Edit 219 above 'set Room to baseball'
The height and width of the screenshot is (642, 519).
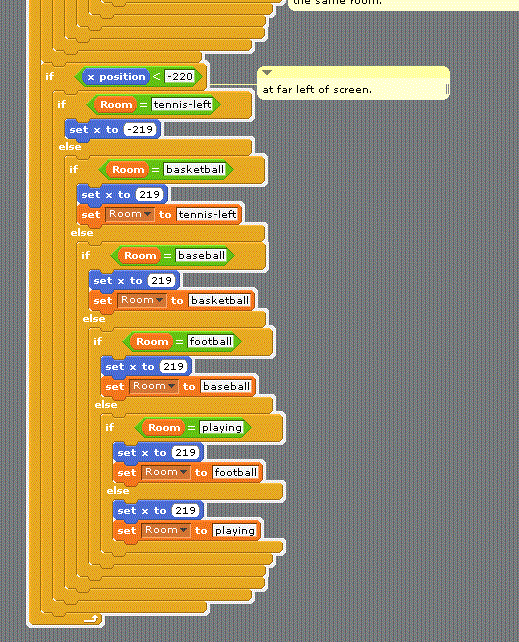tap(174, 367)
